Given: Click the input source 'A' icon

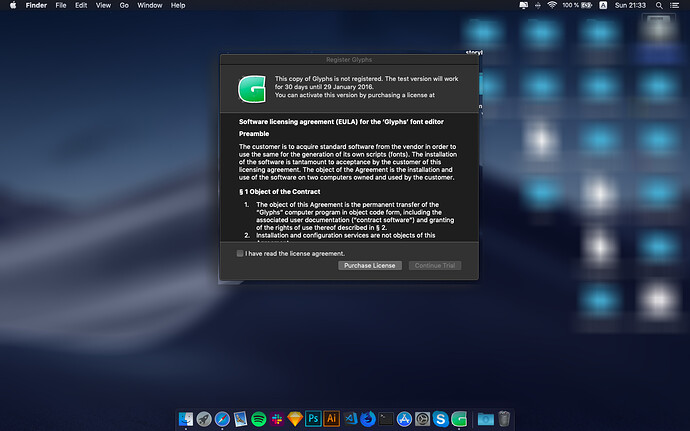Looking at the screenshot, I should 603,5.
